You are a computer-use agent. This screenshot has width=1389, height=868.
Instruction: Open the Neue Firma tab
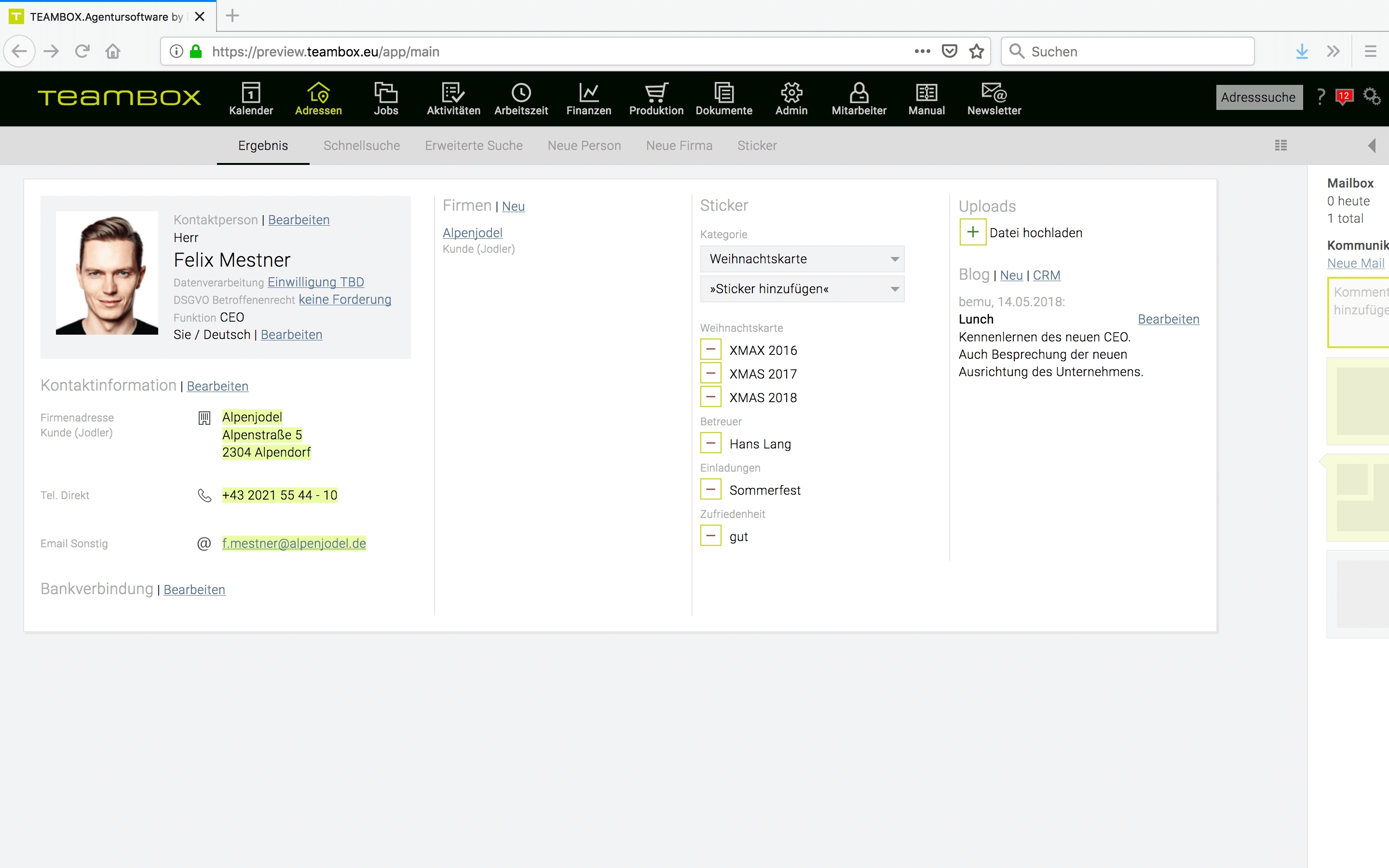coord(679,146)
